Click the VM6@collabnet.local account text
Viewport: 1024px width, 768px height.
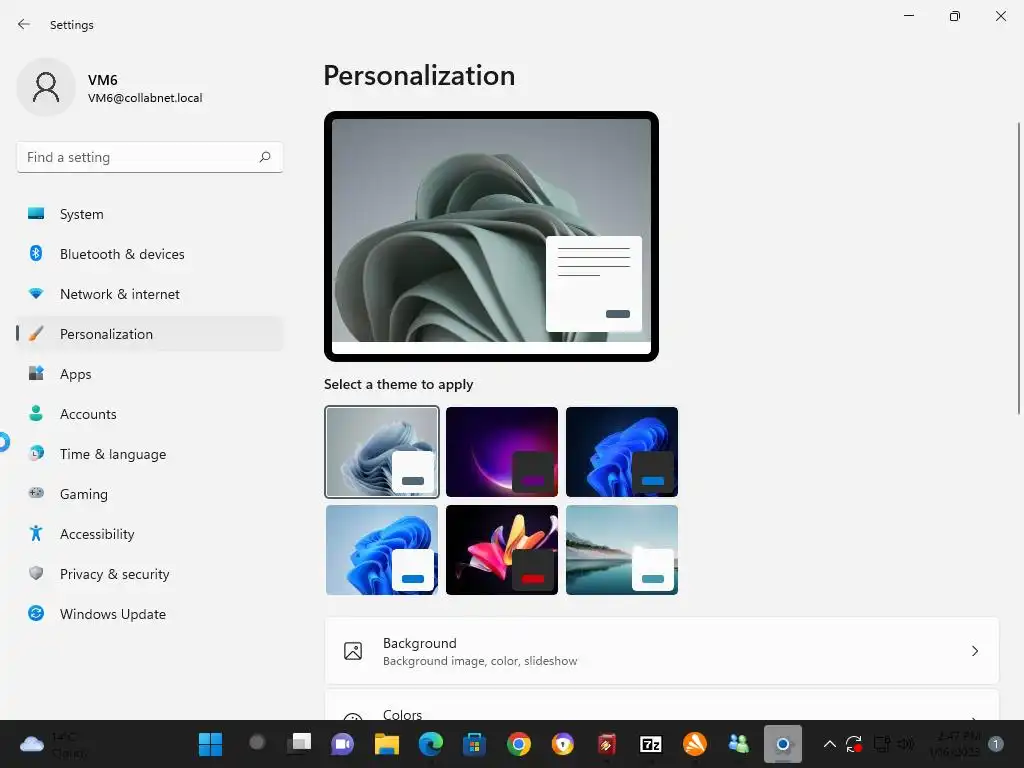(x=145, y=98)
